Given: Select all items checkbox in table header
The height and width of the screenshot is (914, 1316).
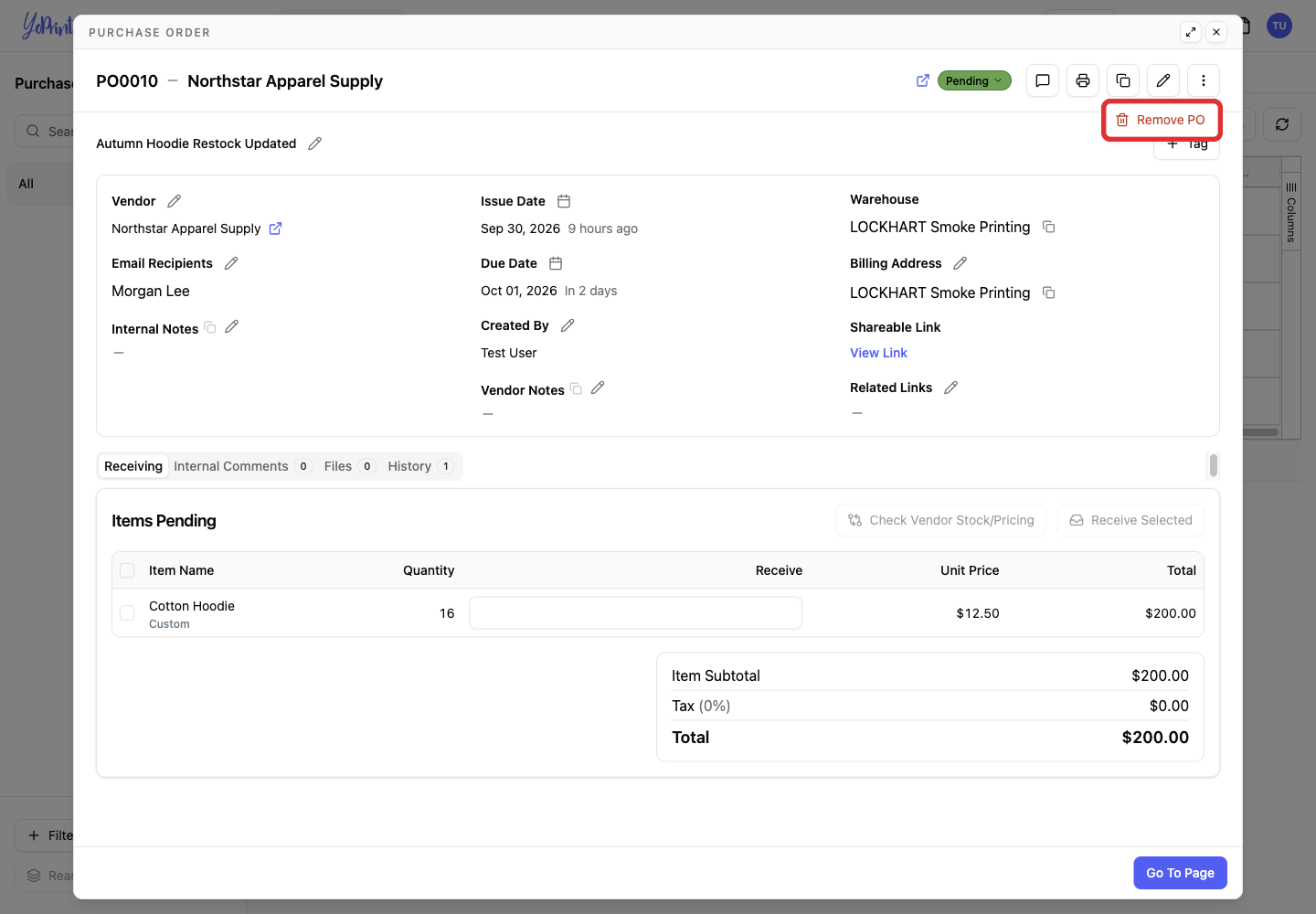Looking at the screenshot, I should 127,570.
